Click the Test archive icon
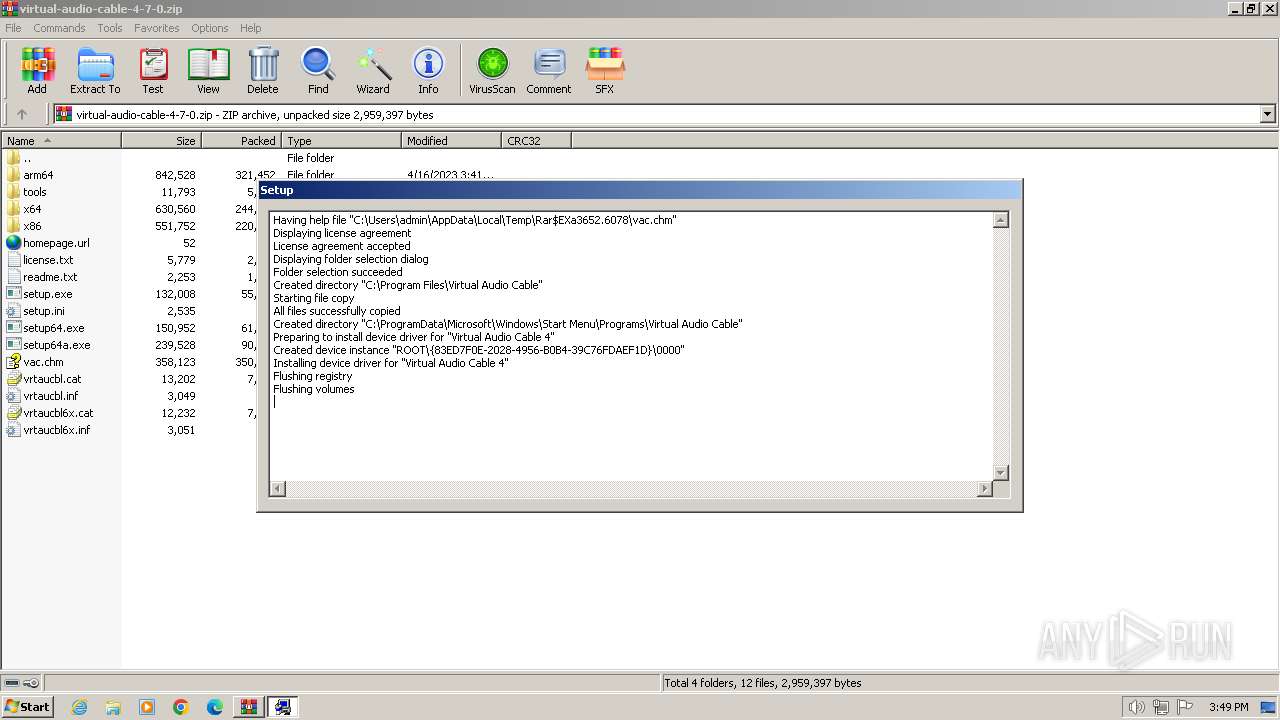The height and width of the screenshot is (720, 1280). [x=152, y=70]
